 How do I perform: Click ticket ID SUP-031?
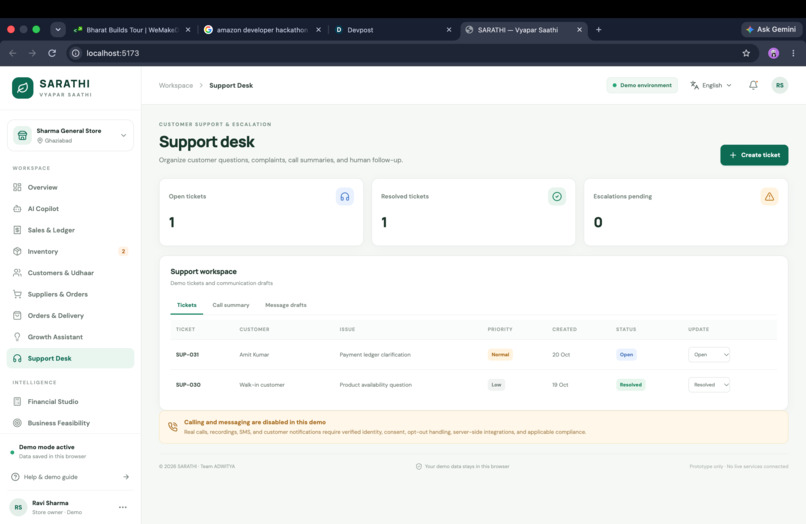(187, 354)
